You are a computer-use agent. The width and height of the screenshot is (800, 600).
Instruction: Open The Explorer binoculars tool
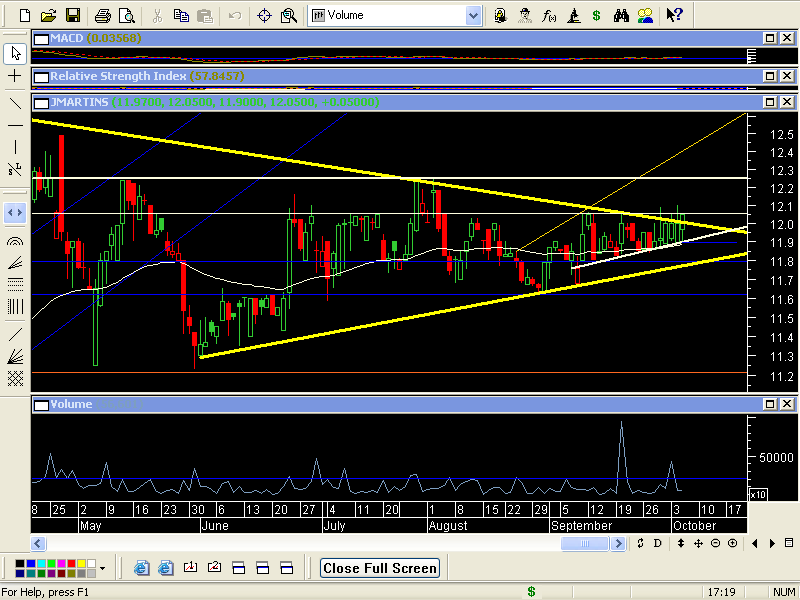click(x=621, y=16)
